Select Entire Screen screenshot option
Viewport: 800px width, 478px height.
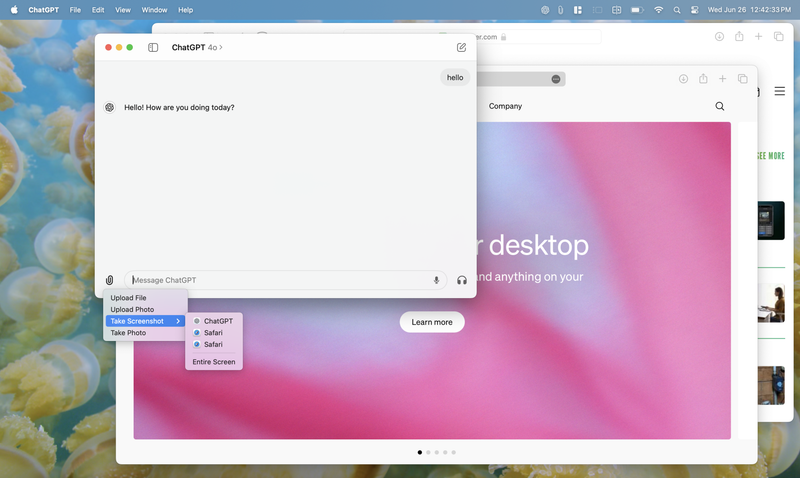tap(214, 362)
